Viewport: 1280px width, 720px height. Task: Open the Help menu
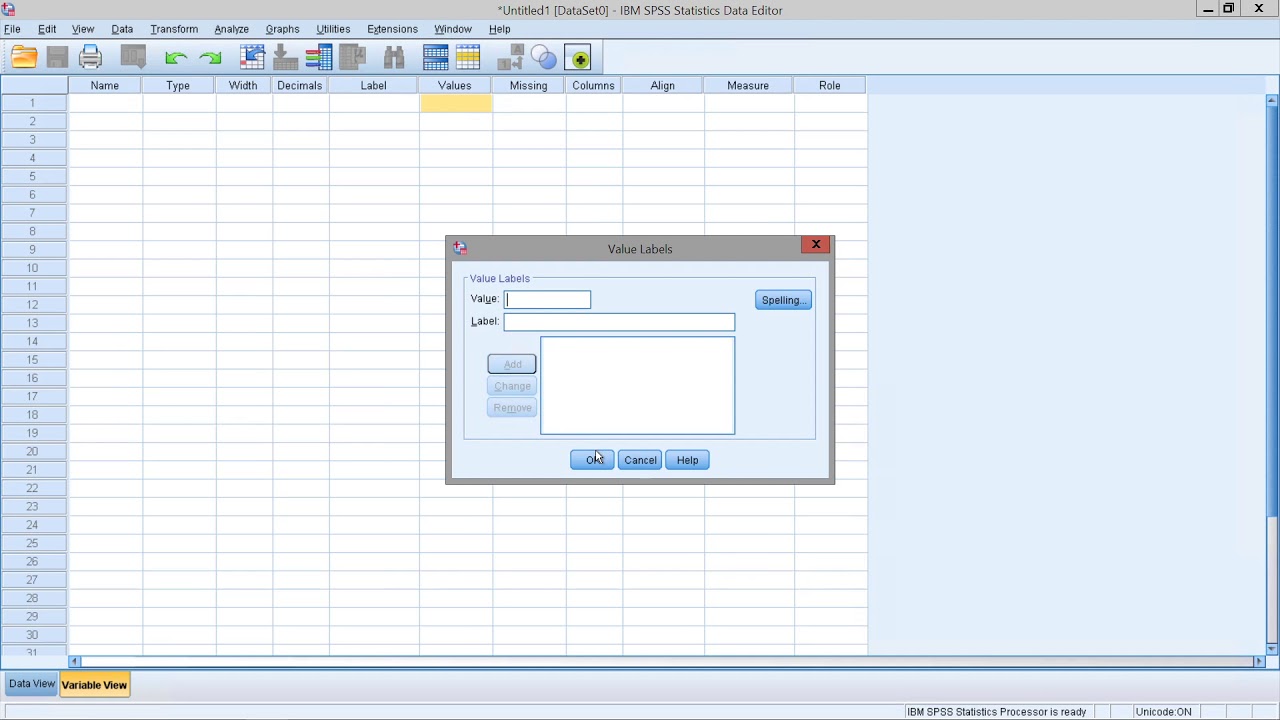[499, 29]
